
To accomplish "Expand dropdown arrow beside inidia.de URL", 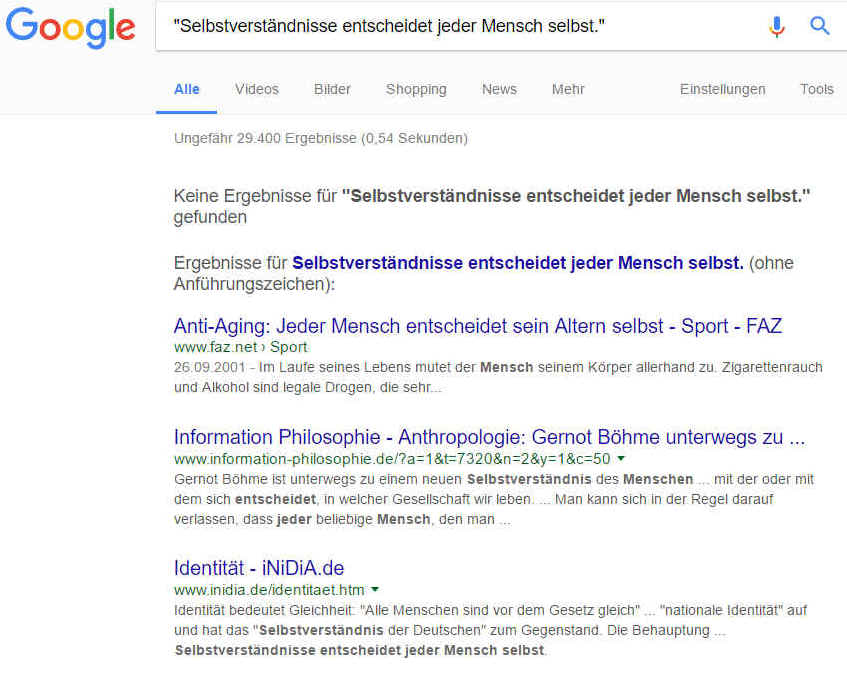I will pyautogui.click(x=375, y=589).
